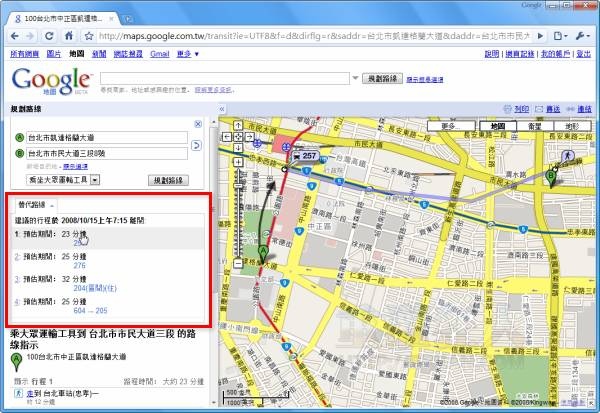This screenshot has width=600, height=413.
Task: Select the green B marker on the map
Action: tap(551, 178)
